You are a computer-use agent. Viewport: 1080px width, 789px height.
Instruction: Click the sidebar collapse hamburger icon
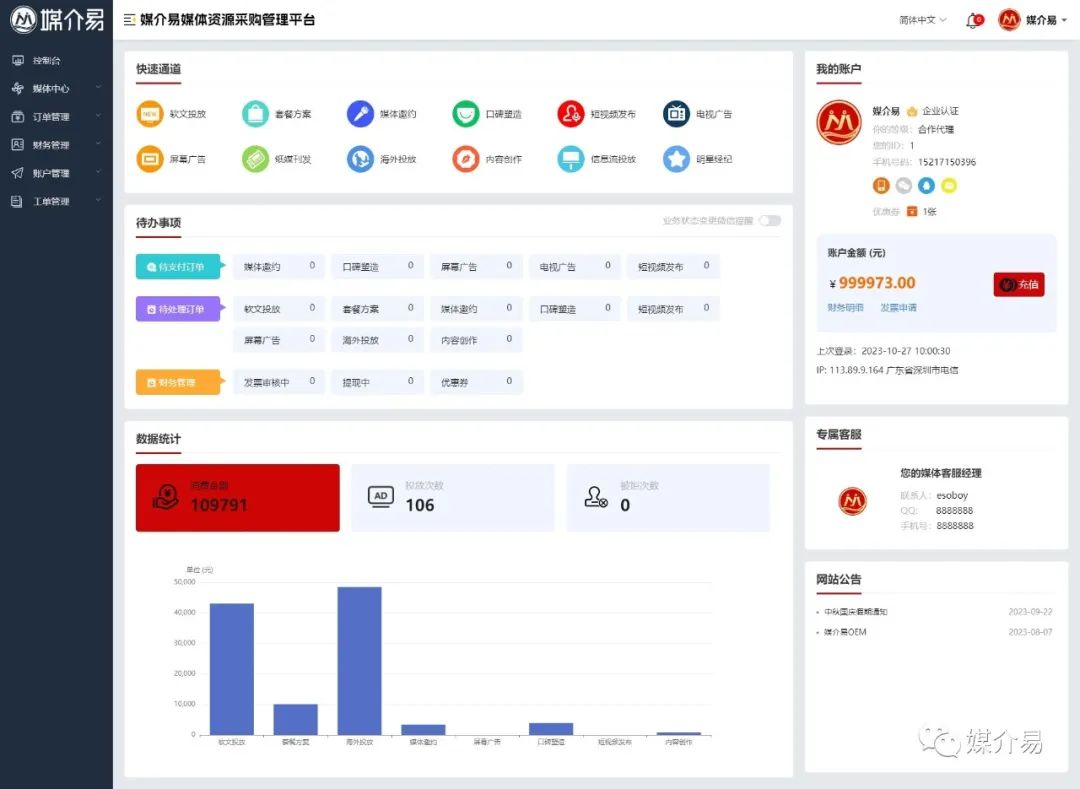129,20
